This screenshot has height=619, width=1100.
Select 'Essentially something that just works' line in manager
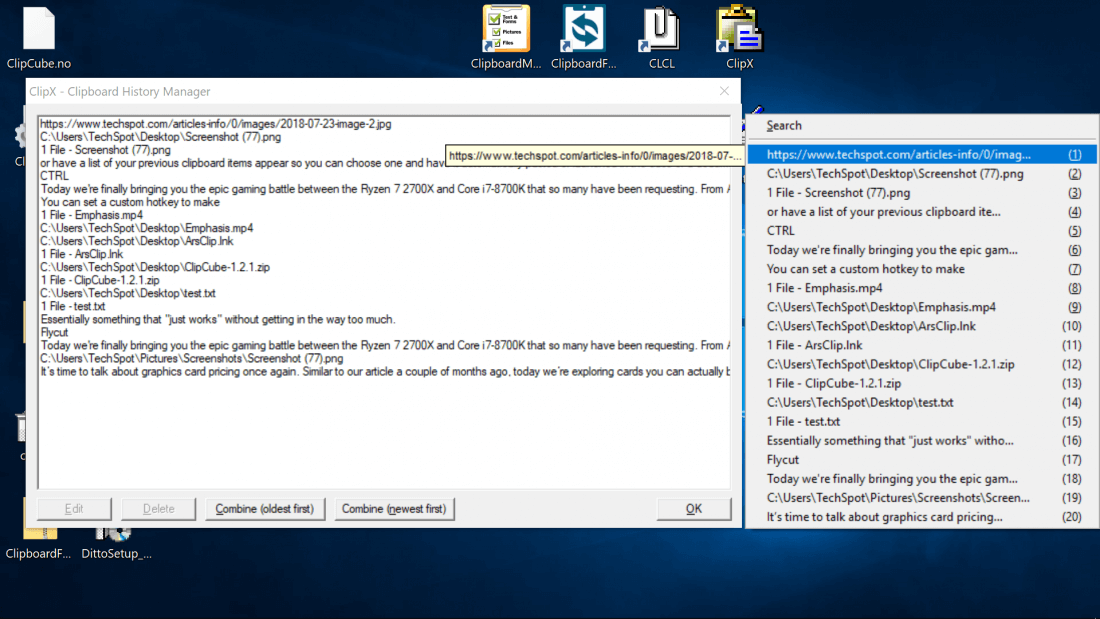[x=218, y=319]
